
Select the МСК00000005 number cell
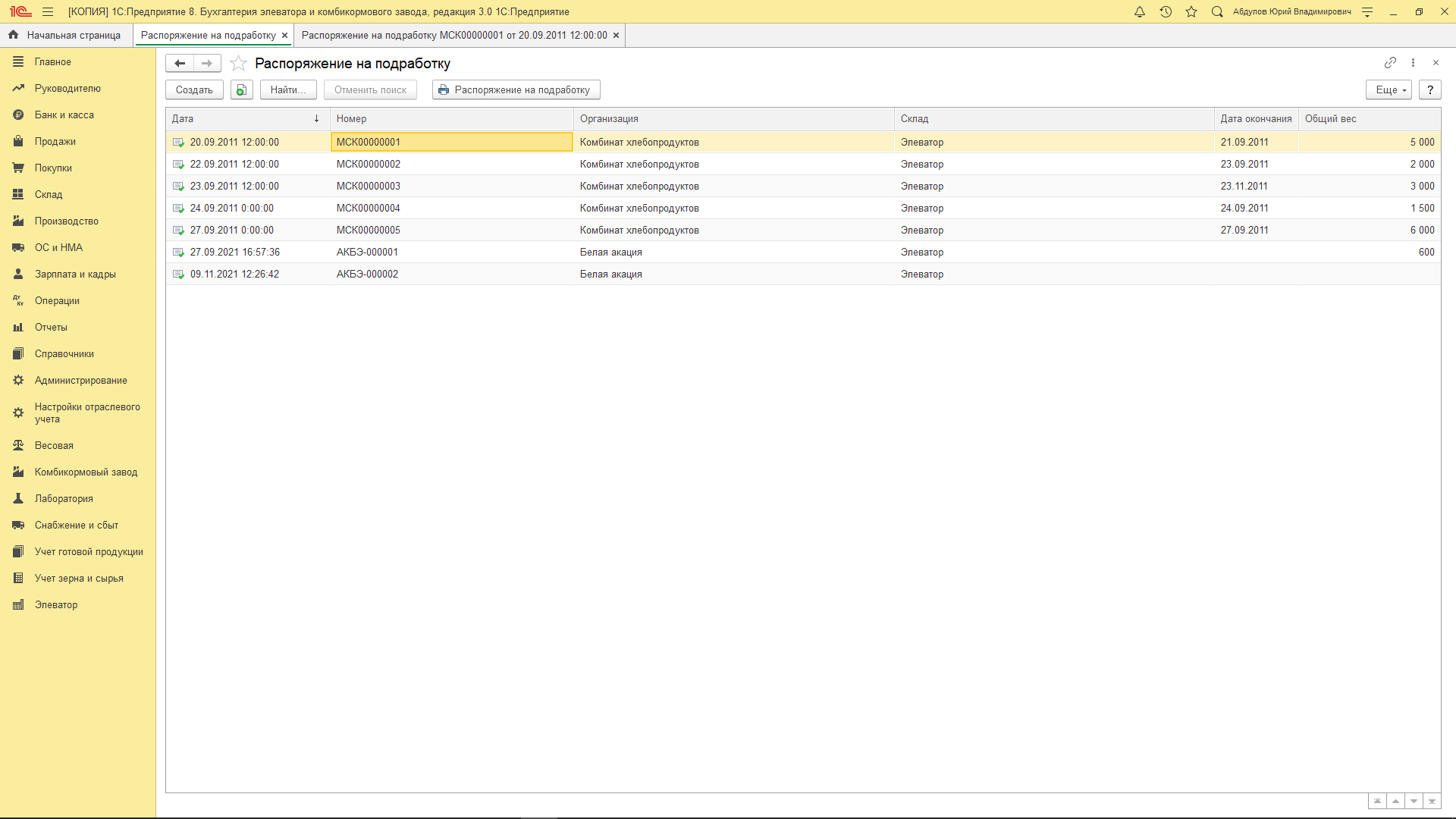point(452,231)
